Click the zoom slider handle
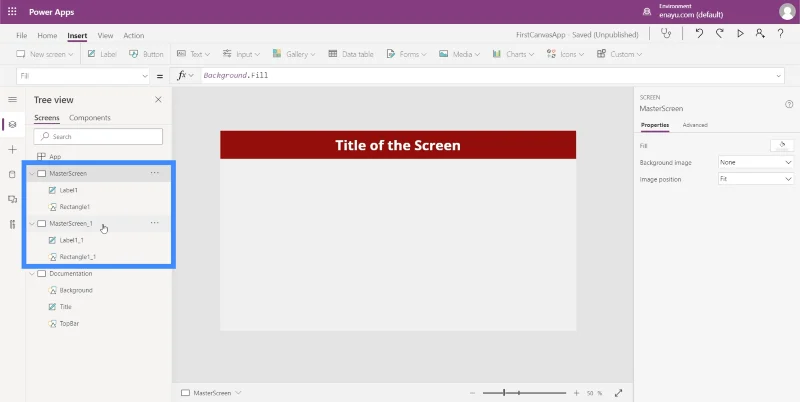This screenshot has height=402, width=800. pos(504,393)
